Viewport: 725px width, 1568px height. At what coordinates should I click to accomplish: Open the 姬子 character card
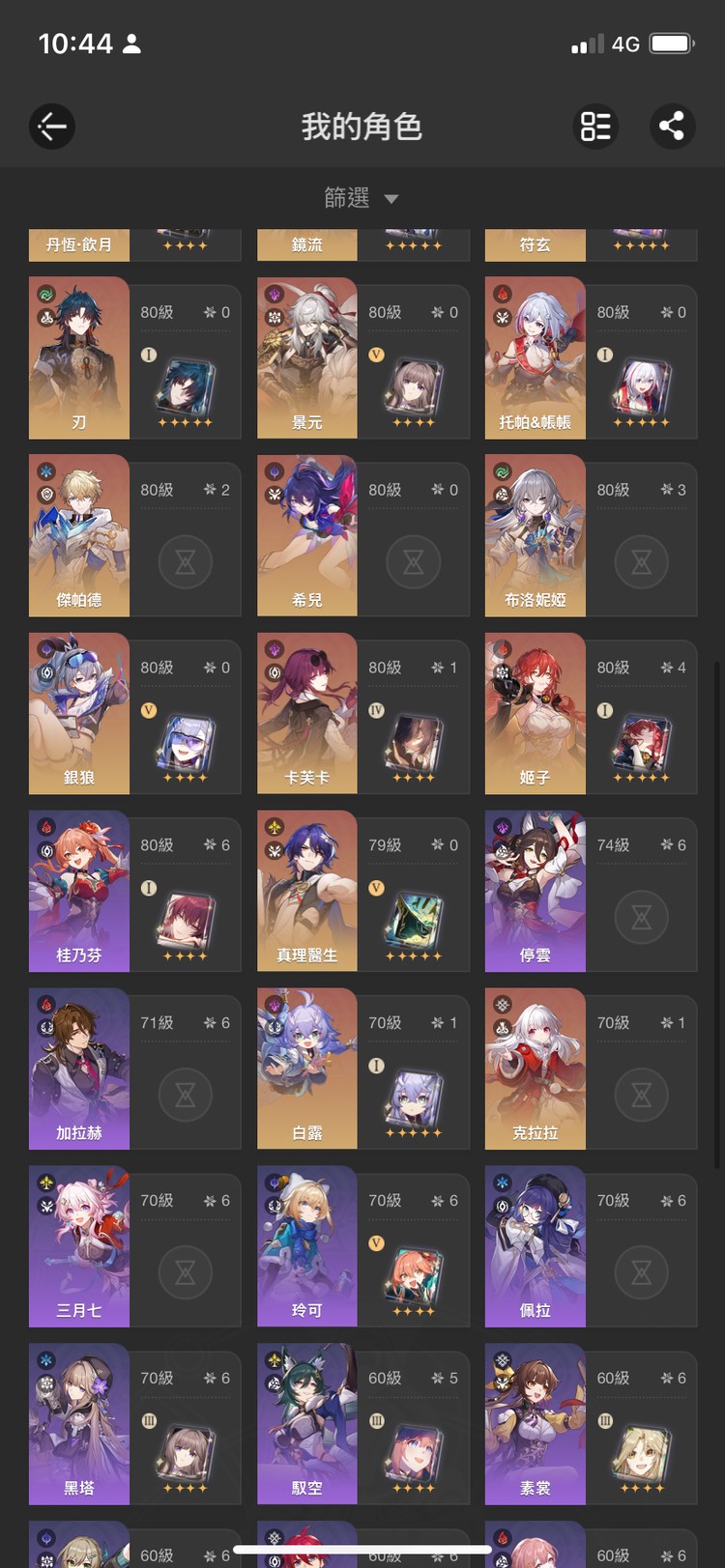pos(592,714)
